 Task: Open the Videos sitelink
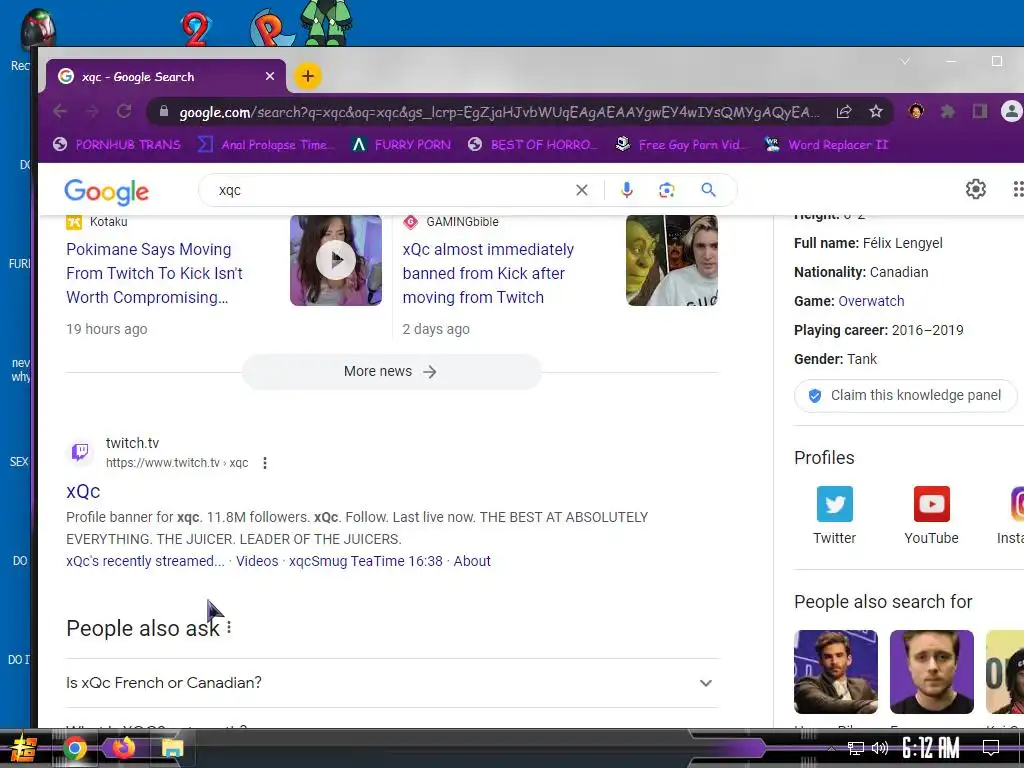tap(257, 561)
